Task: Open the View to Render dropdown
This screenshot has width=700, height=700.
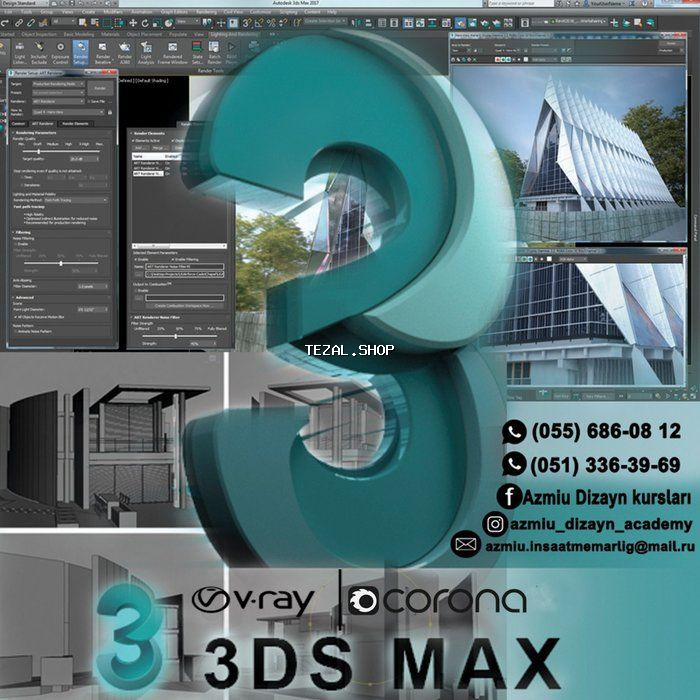Action: point(68,112)
